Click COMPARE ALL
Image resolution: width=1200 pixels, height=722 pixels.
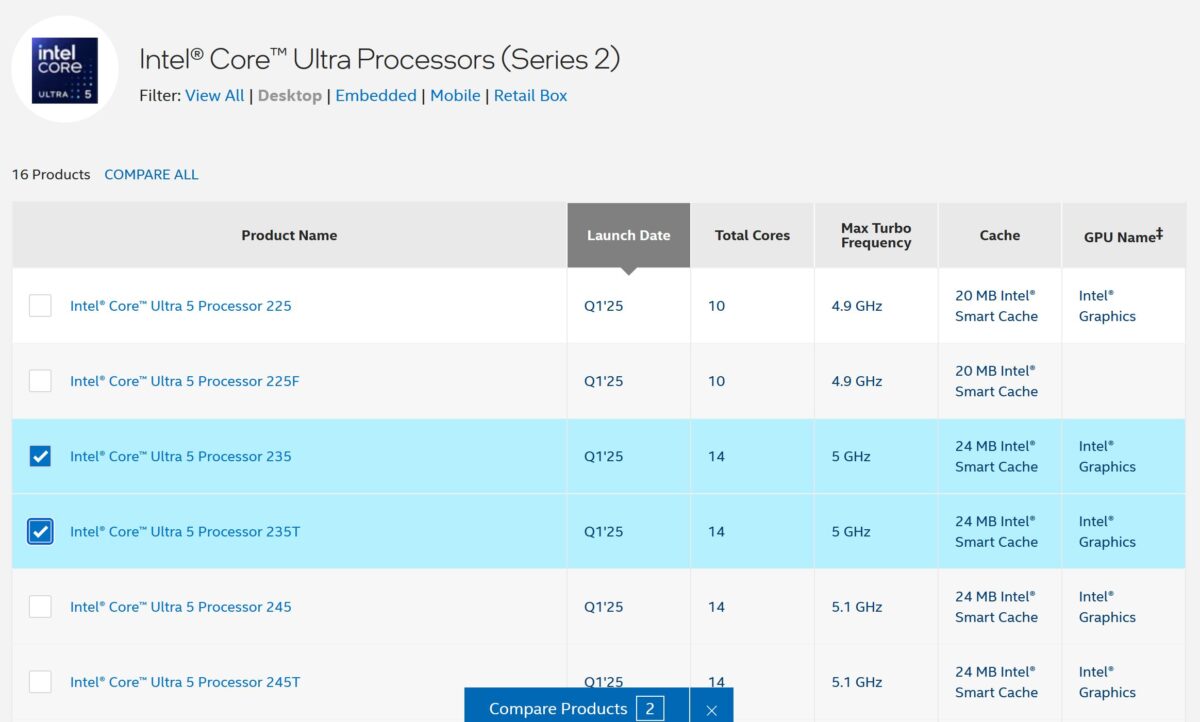(x=151, y=174)
